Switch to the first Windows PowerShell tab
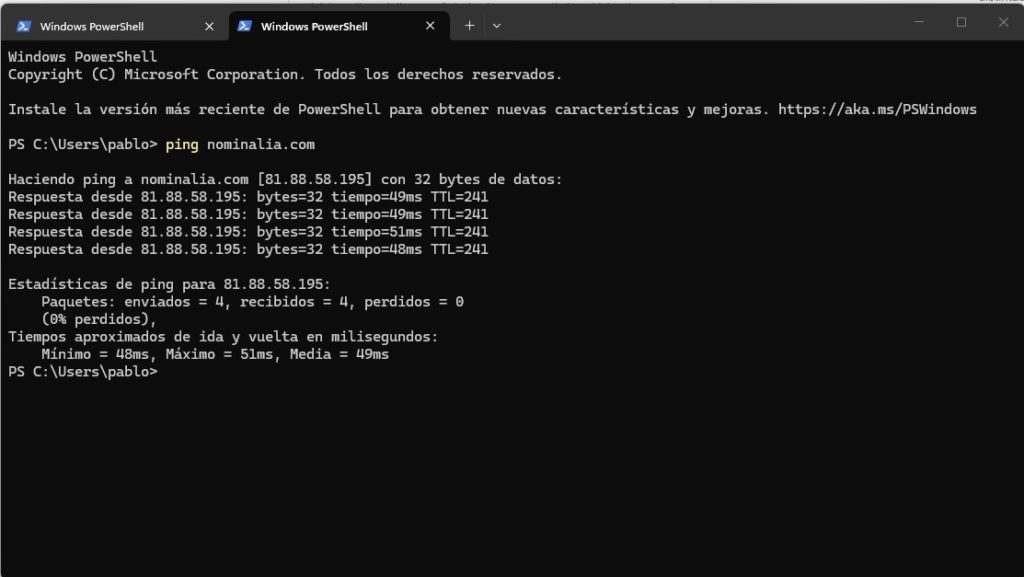The image size is (1024, 577). [x=114, y=26]
